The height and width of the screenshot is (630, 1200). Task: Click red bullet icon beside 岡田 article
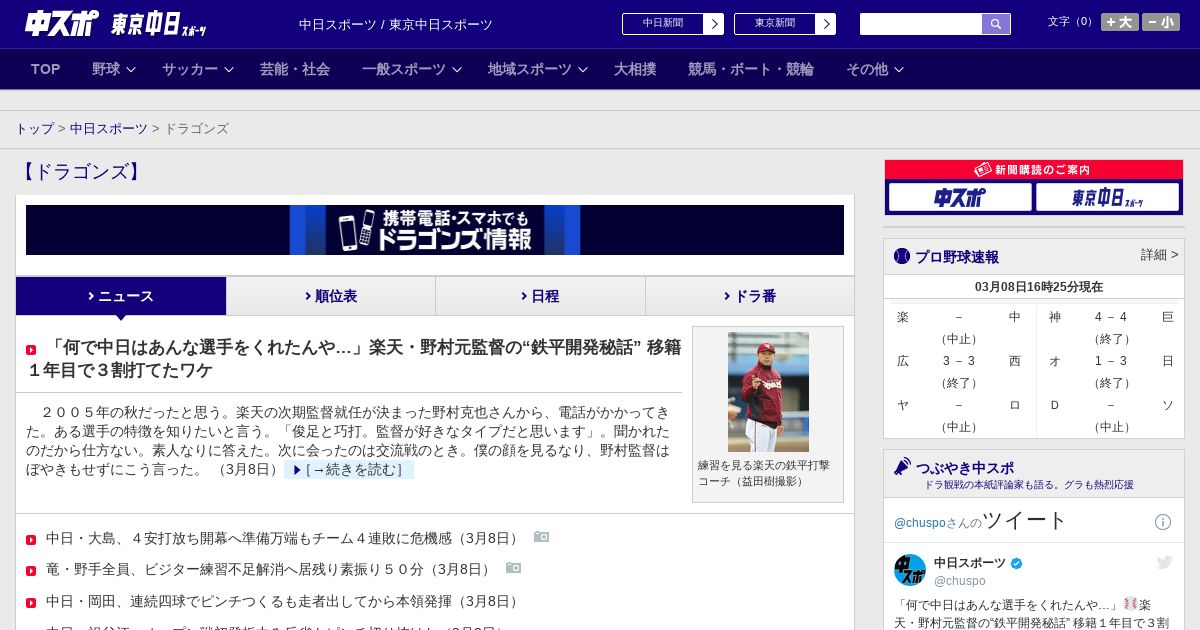click(31, 603)
